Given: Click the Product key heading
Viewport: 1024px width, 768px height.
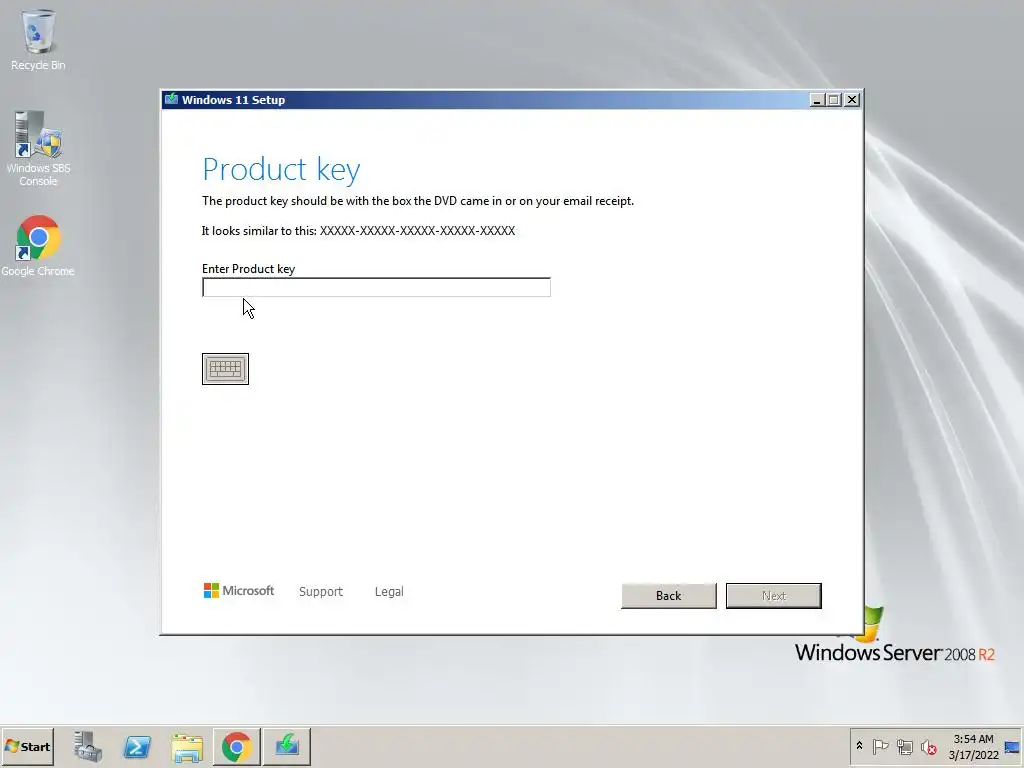Looking at the screenshot, I should pos(281,169).
